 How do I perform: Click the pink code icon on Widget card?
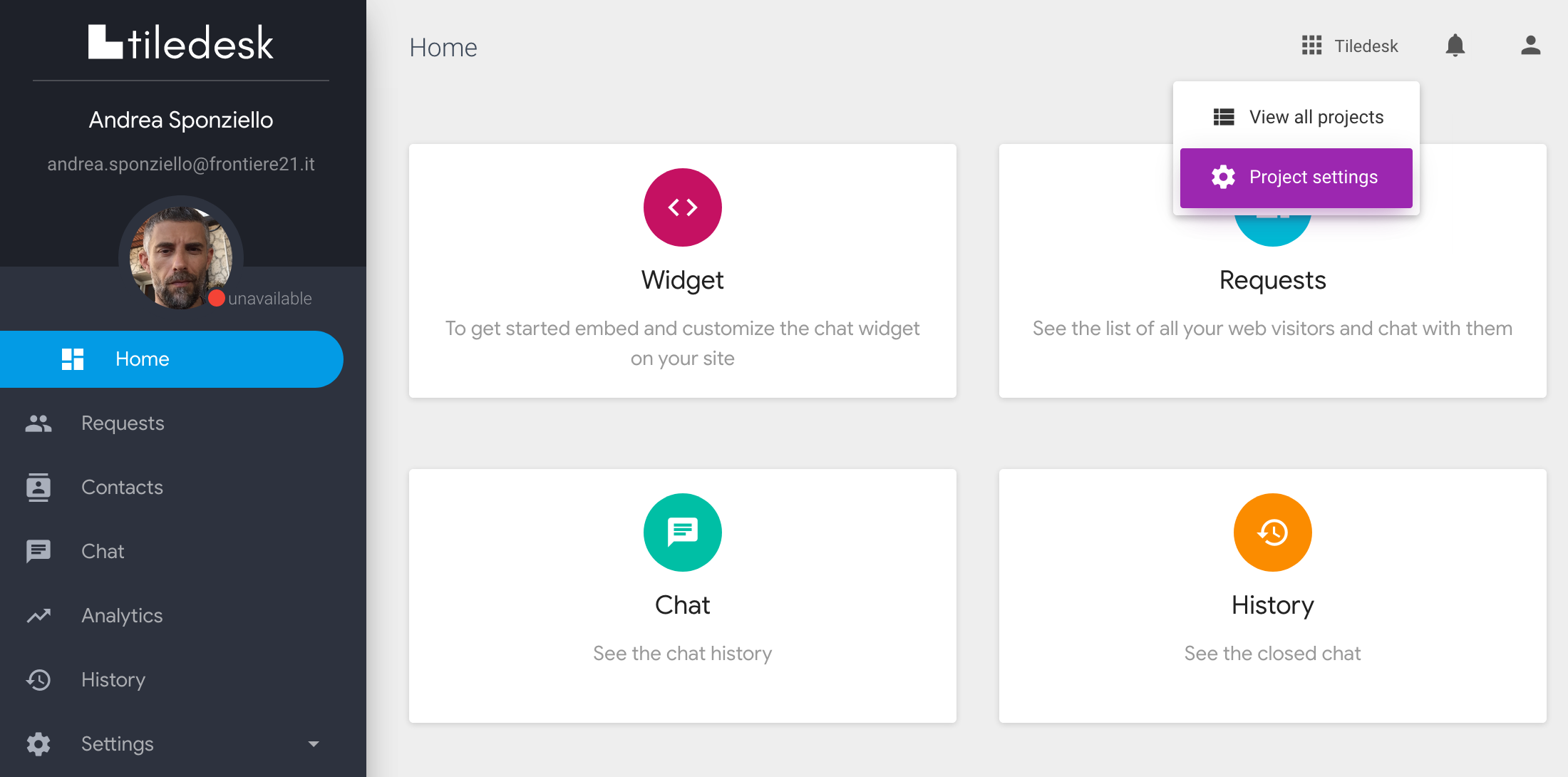tap(682, 207)
